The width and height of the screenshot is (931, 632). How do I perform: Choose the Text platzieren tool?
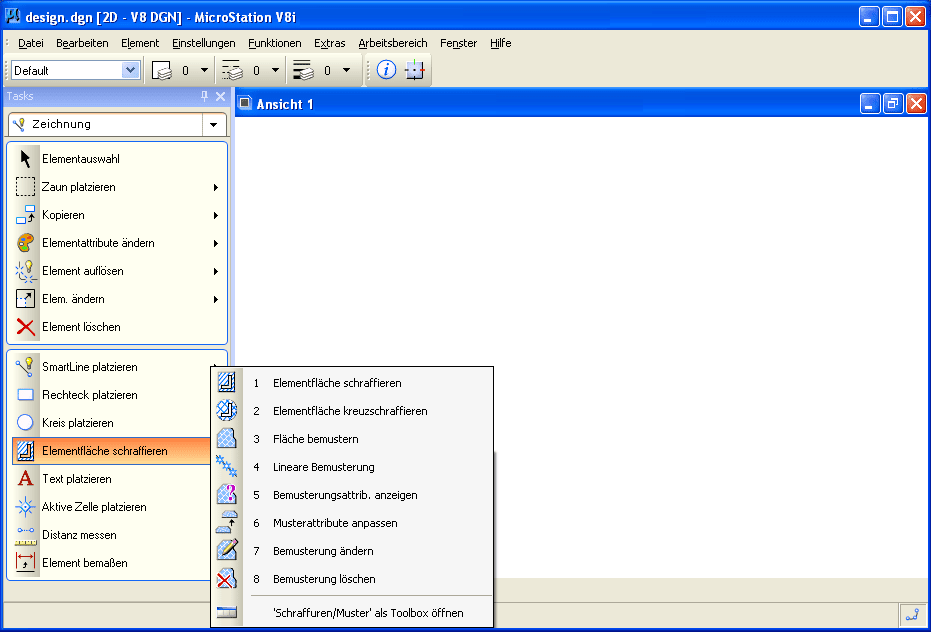[x=26, y=479]
